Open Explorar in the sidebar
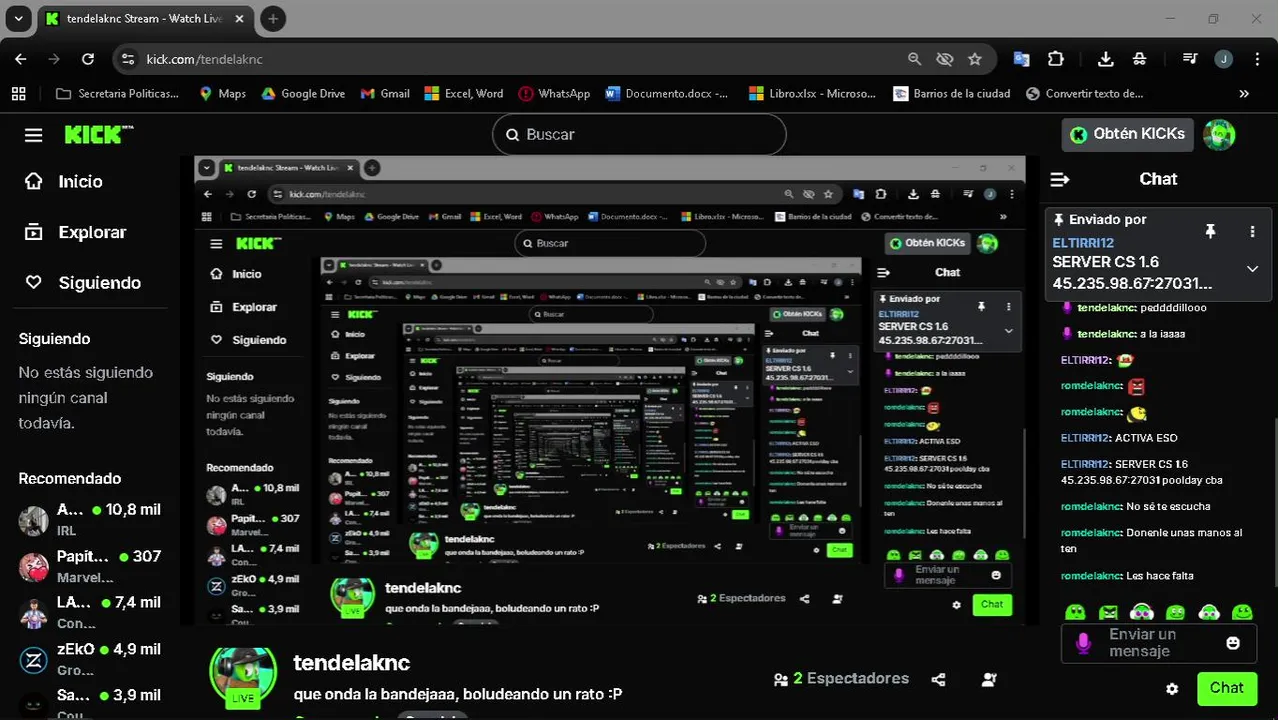The width and height of the screenshot is (1278, 720). pos(76,232)
